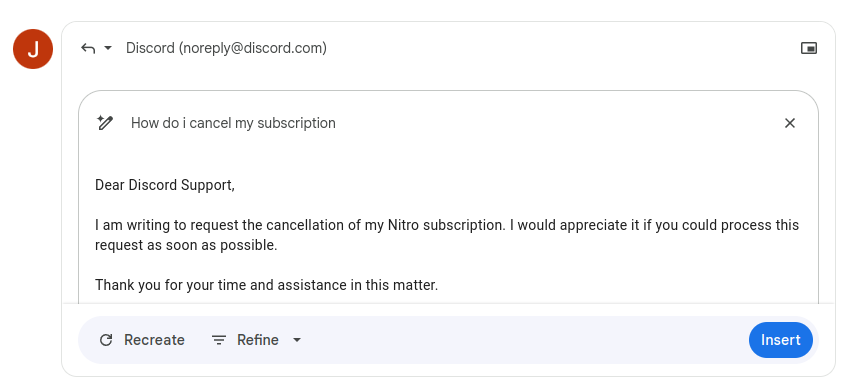Open the Refine options menu text
This screenshot has height=387, width=847.
click(x=258, y=340)
